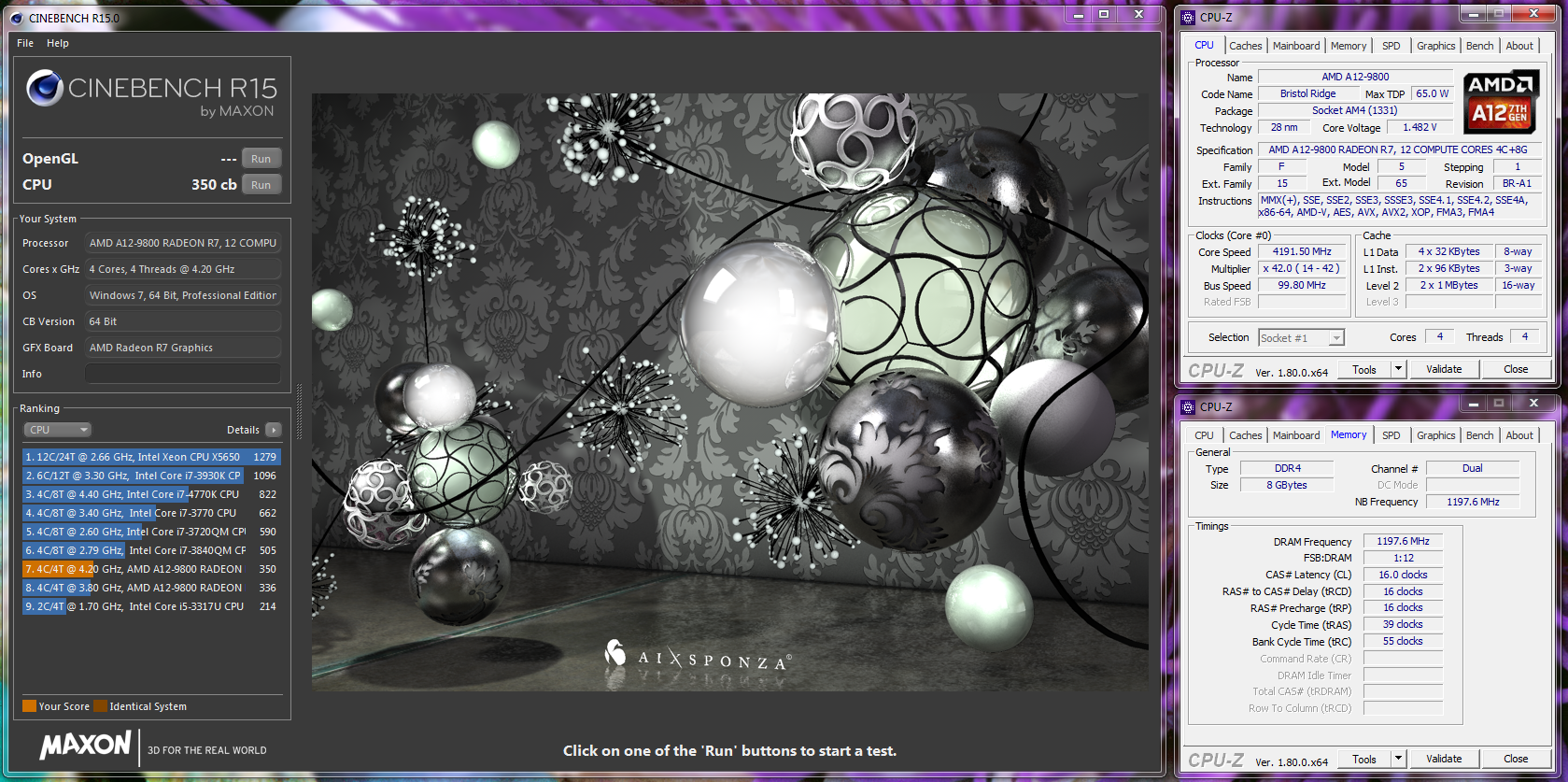Screen dimensions: 1568x782
Task: Switch to Bench tab in upper CPU-Z
Action: 1479,46
